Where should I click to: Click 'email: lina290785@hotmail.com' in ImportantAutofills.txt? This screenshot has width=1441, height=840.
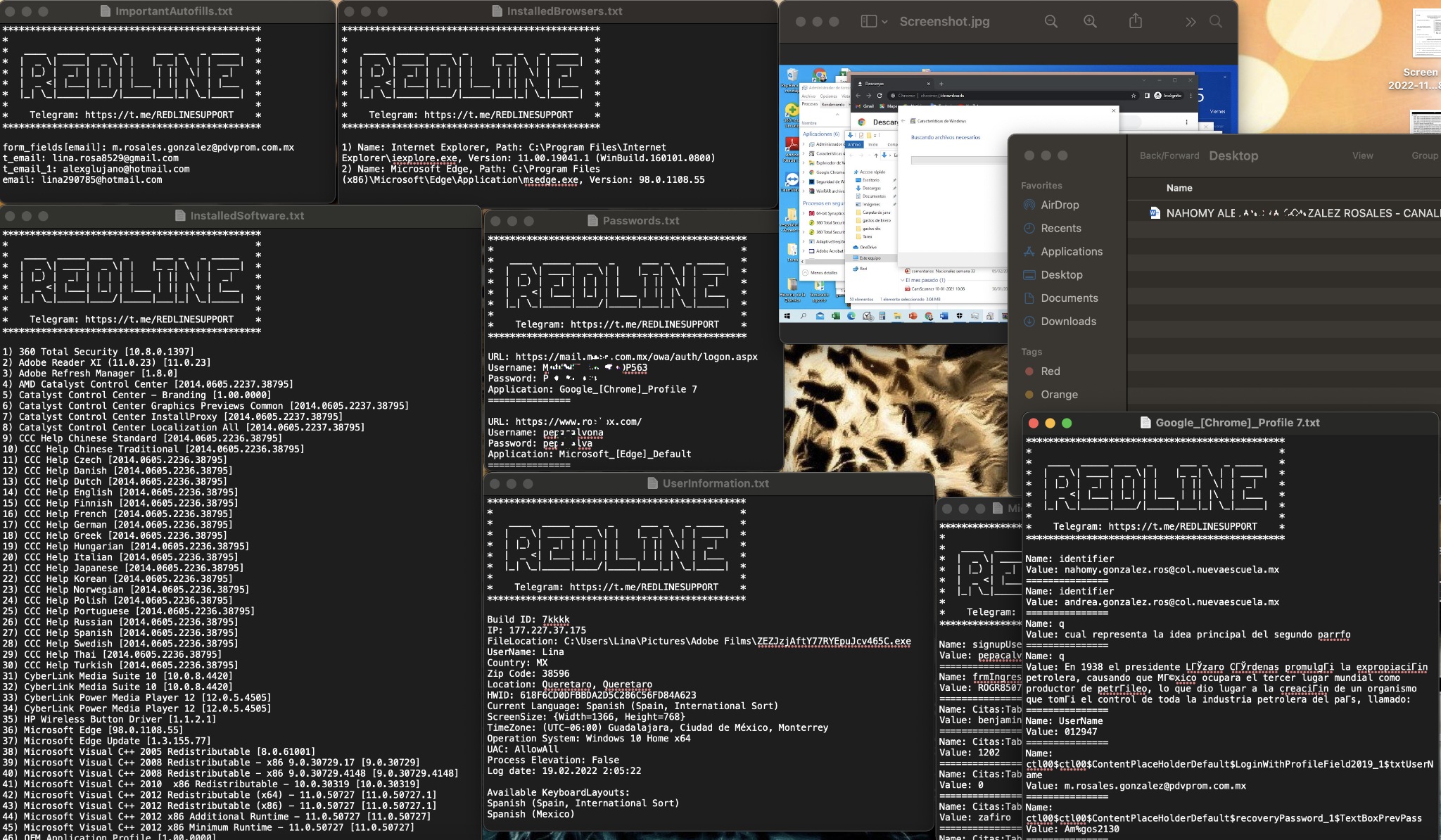coord(82,179)
